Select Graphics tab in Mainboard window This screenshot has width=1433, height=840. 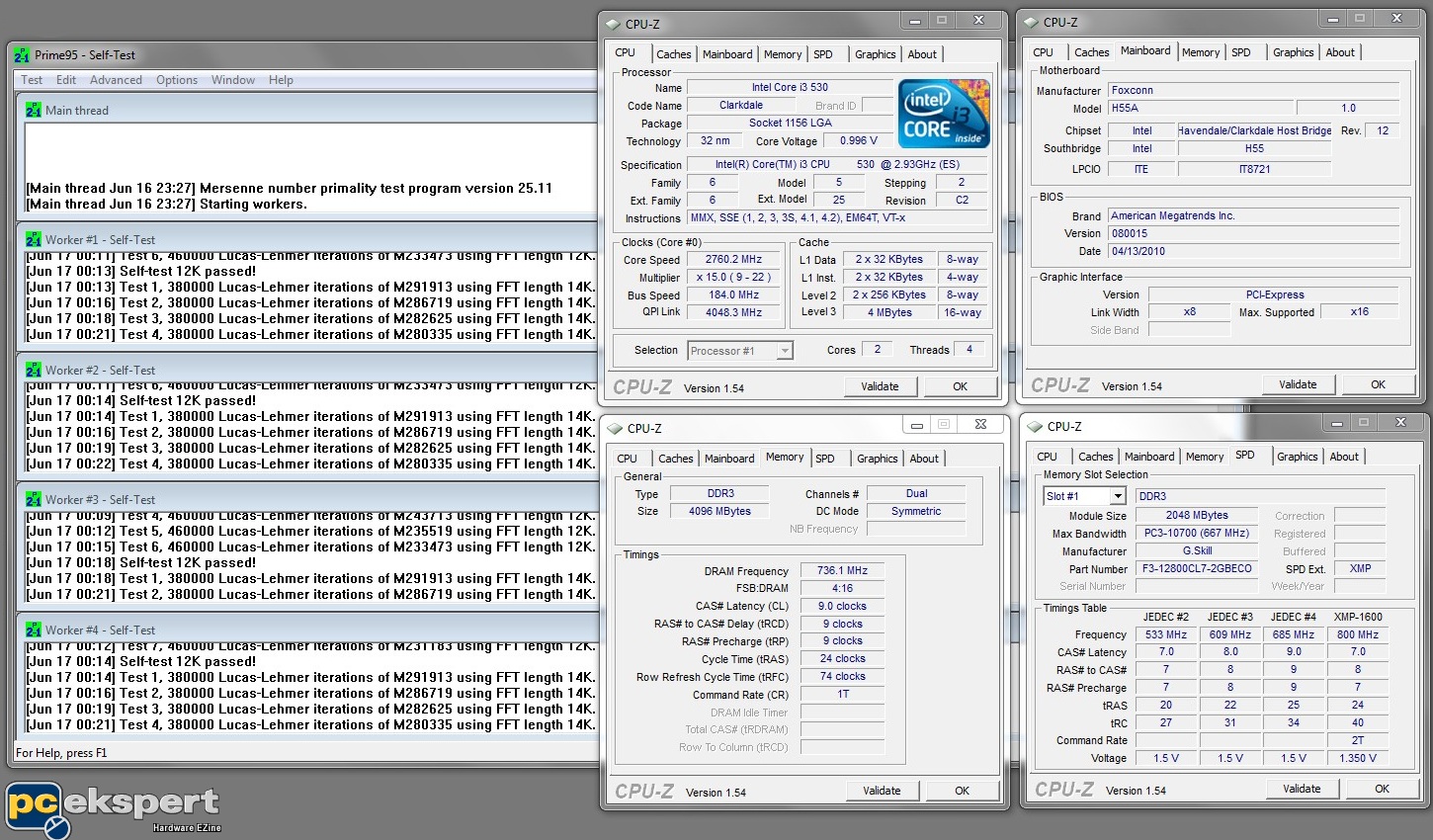pyautogui.click(x=1294, y=52)
